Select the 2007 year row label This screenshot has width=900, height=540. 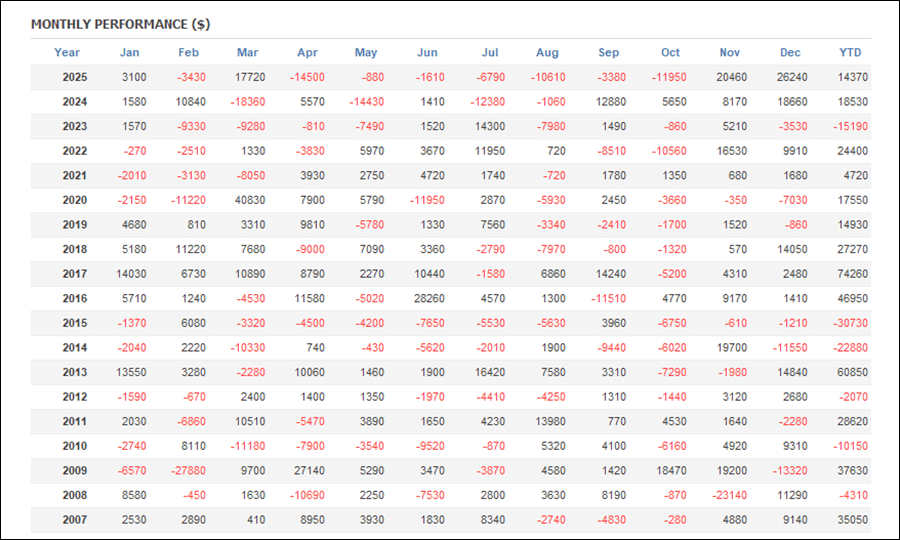pos(74,519)
